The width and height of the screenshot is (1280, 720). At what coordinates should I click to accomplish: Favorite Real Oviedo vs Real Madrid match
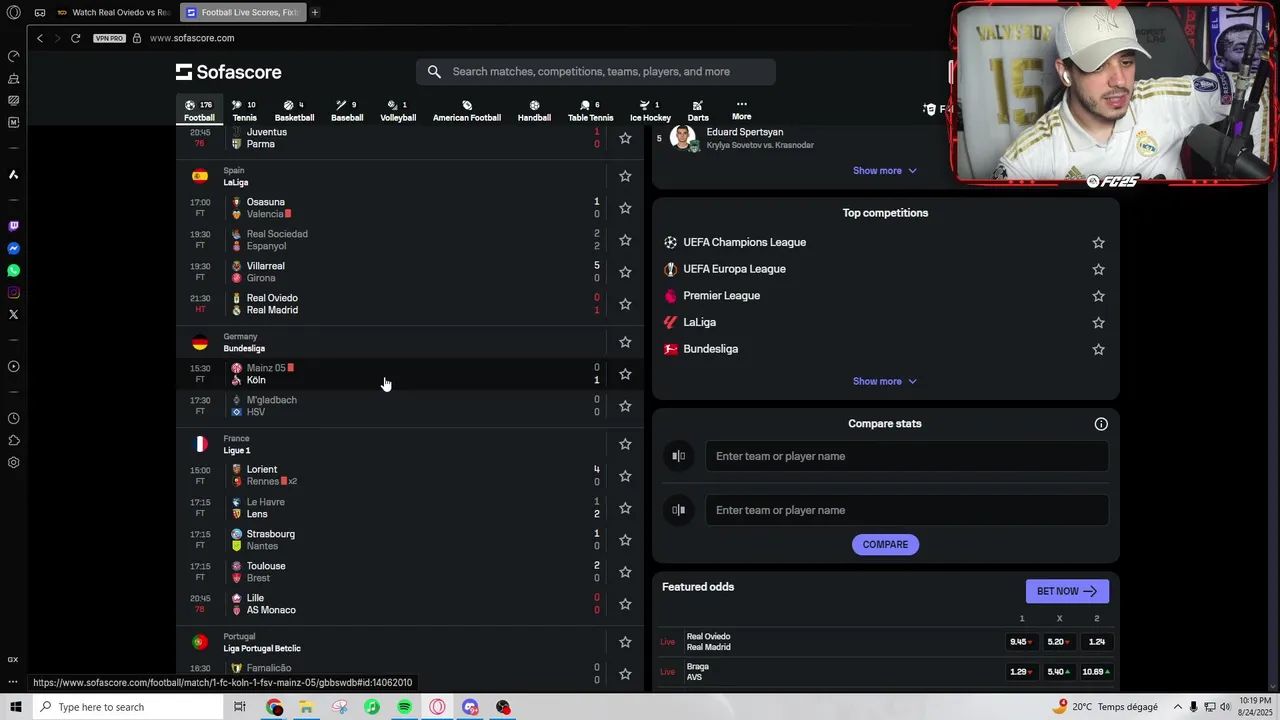click(x=625, y=304)
